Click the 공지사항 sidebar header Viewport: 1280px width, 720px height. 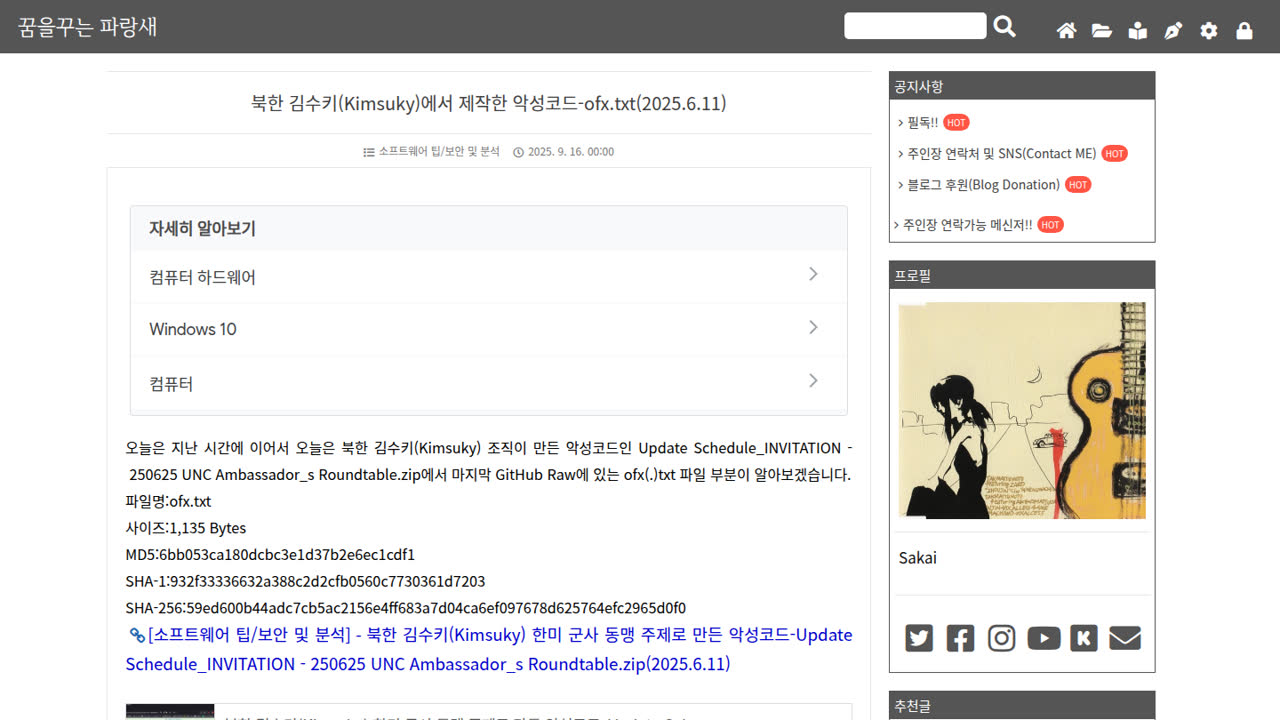click(1022, 86)
